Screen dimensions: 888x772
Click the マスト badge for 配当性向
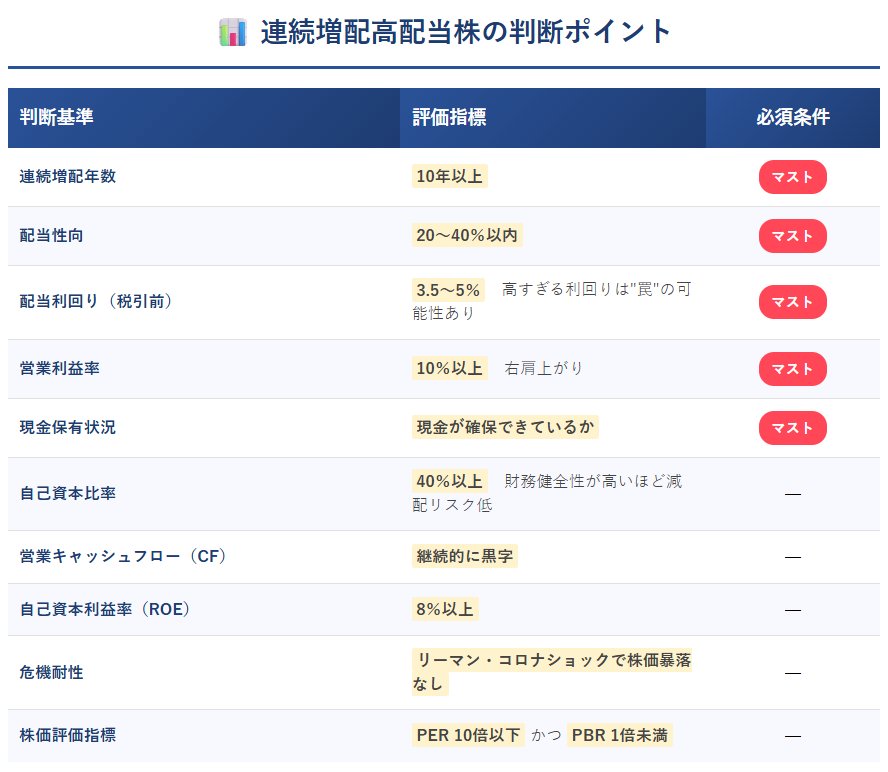click(792, 236)
